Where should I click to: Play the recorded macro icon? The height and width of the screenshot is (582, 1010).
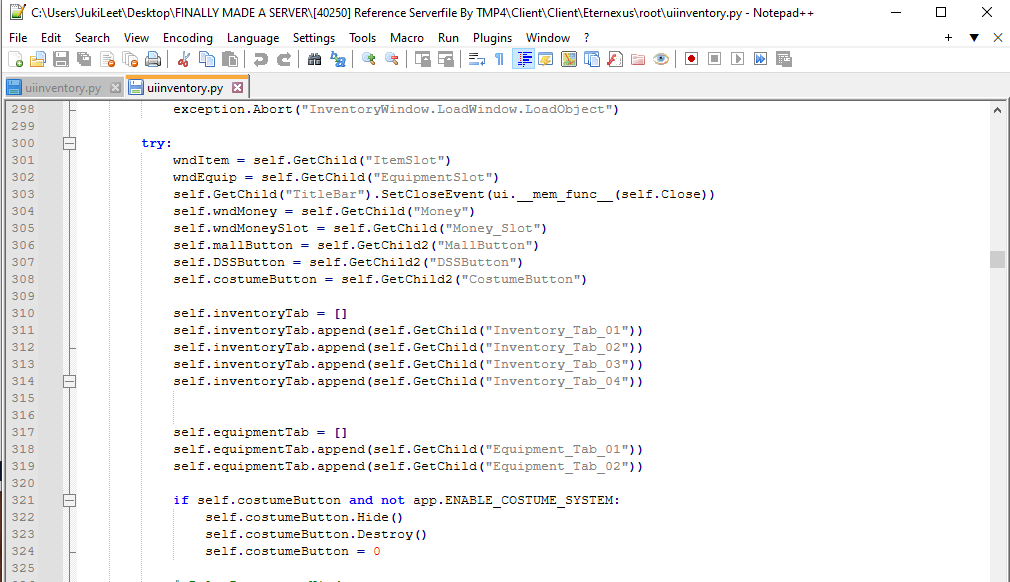pyautogui.click(x=738, y=59)
